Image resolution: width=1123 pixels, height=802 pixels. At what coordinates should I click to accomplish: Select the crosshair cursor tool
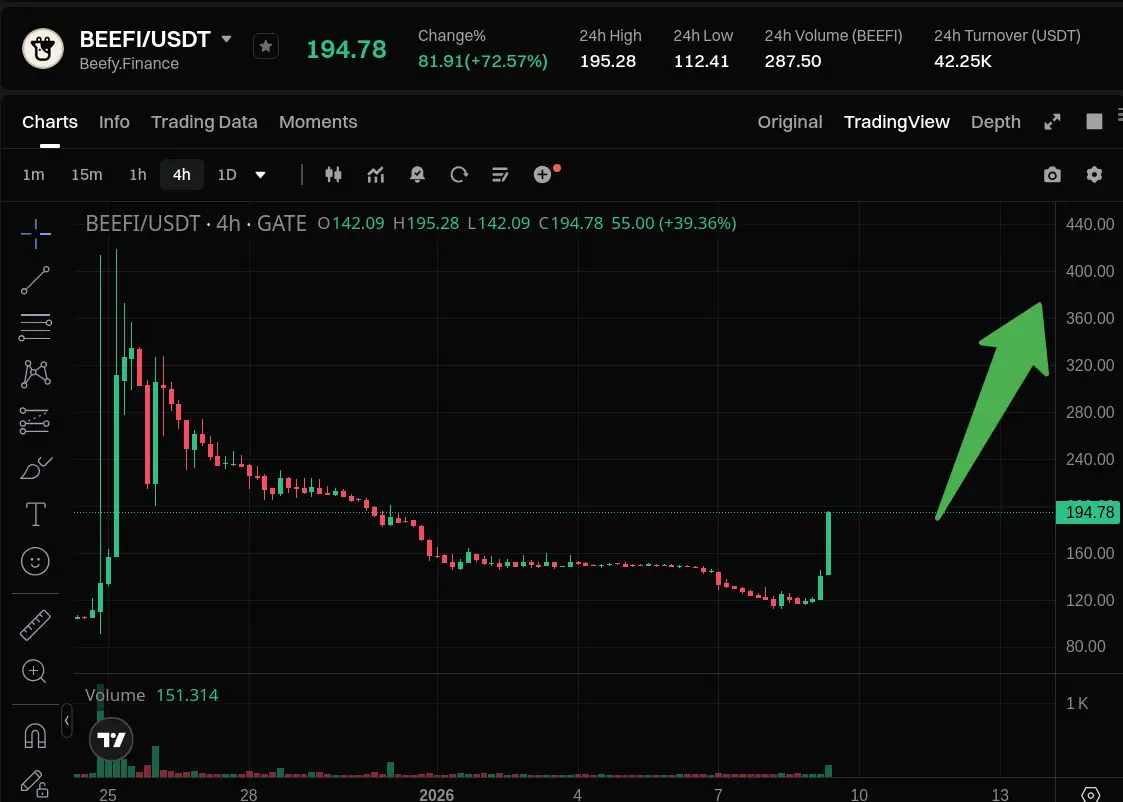pyautogui.click(x=35, y=233)
